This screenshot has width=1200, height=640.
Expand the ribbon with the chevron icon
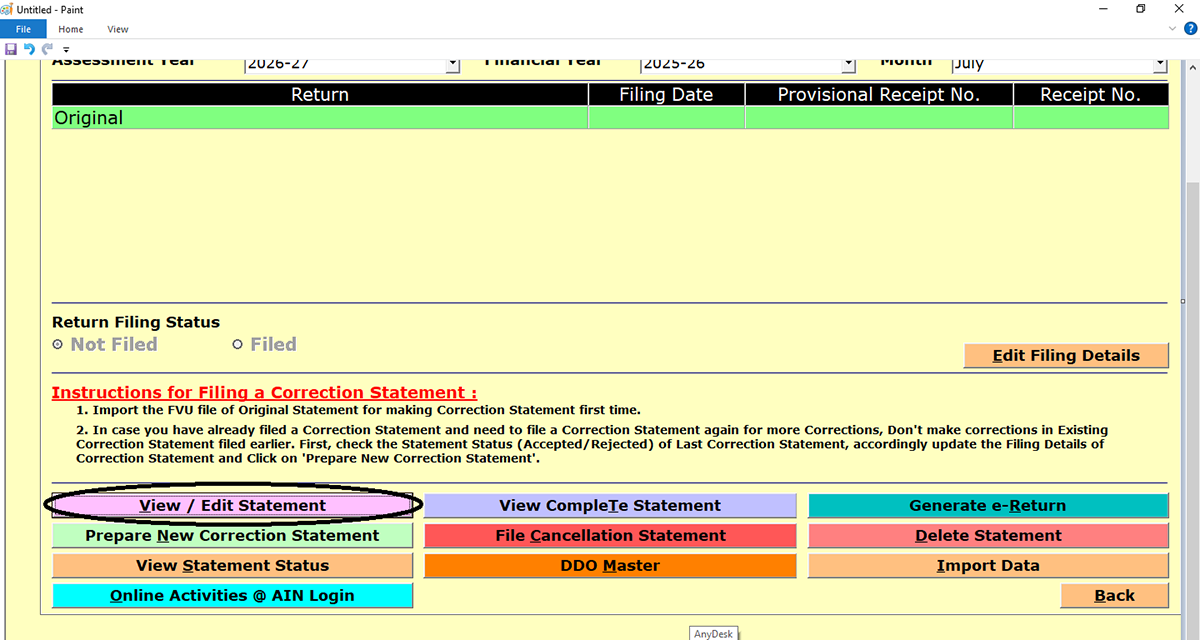tap(1173, 29)
